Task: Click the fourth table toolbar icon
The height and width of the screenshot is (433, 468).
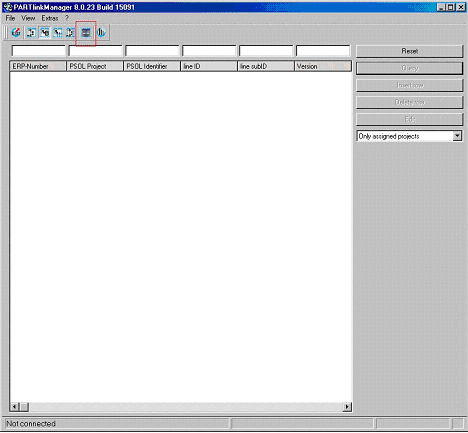Action: pyautogui.click(x=70, y=33)
